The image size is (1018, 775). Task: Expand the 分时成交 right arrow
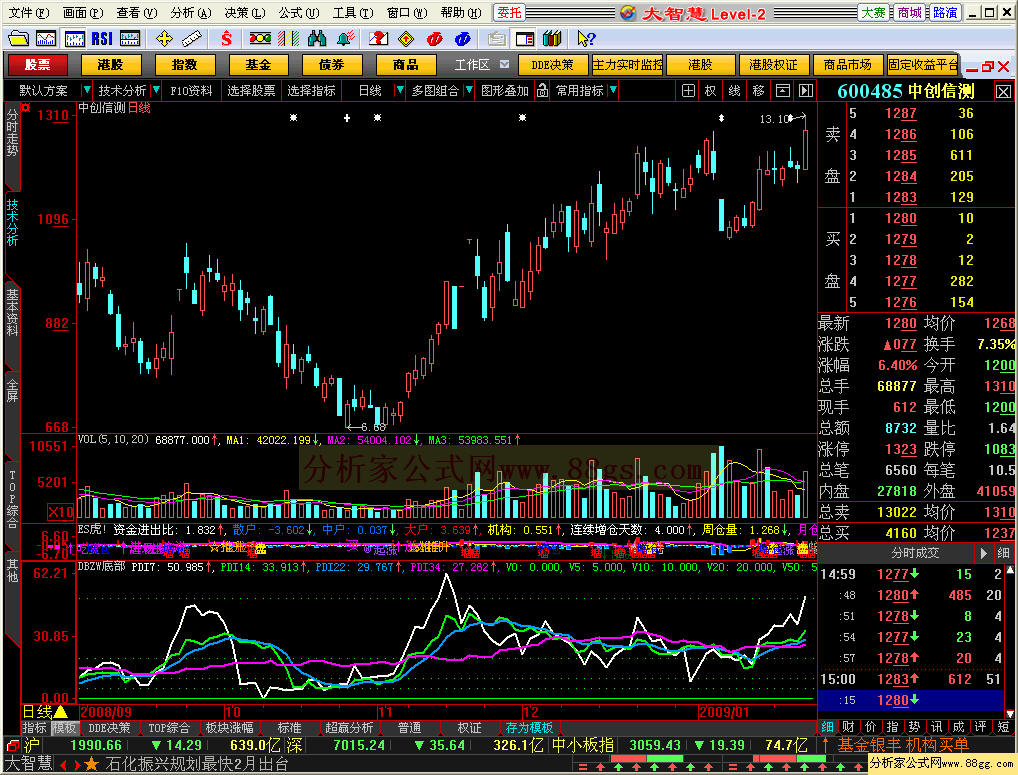[984, 553]
